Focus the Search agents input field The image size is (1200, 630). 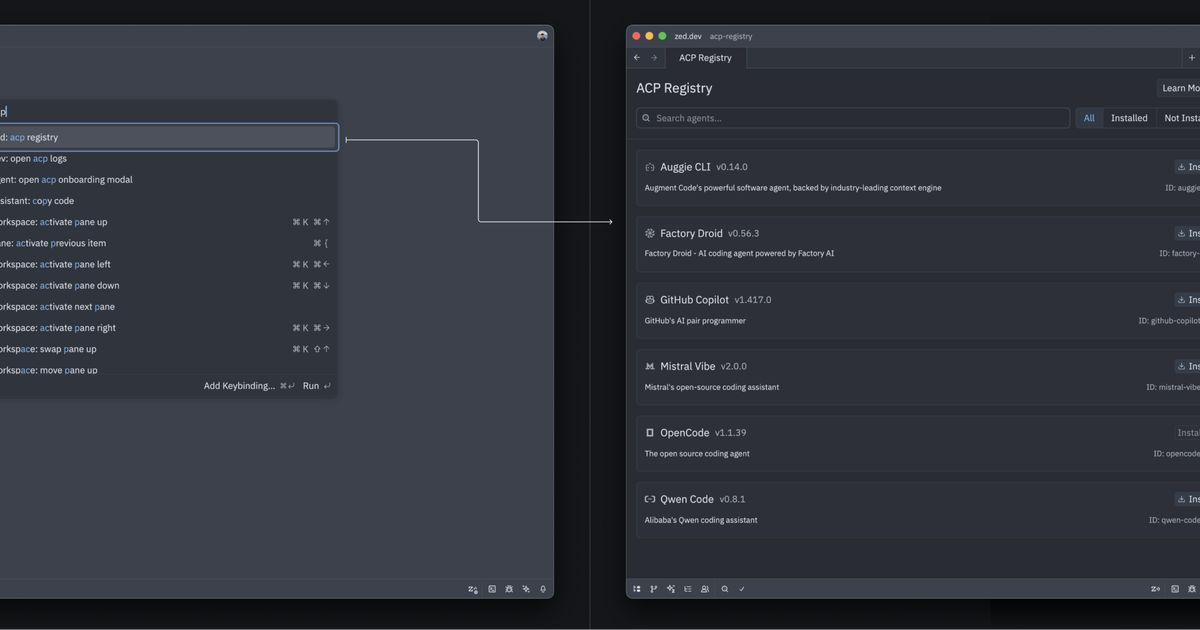click(x=853, y=118)
